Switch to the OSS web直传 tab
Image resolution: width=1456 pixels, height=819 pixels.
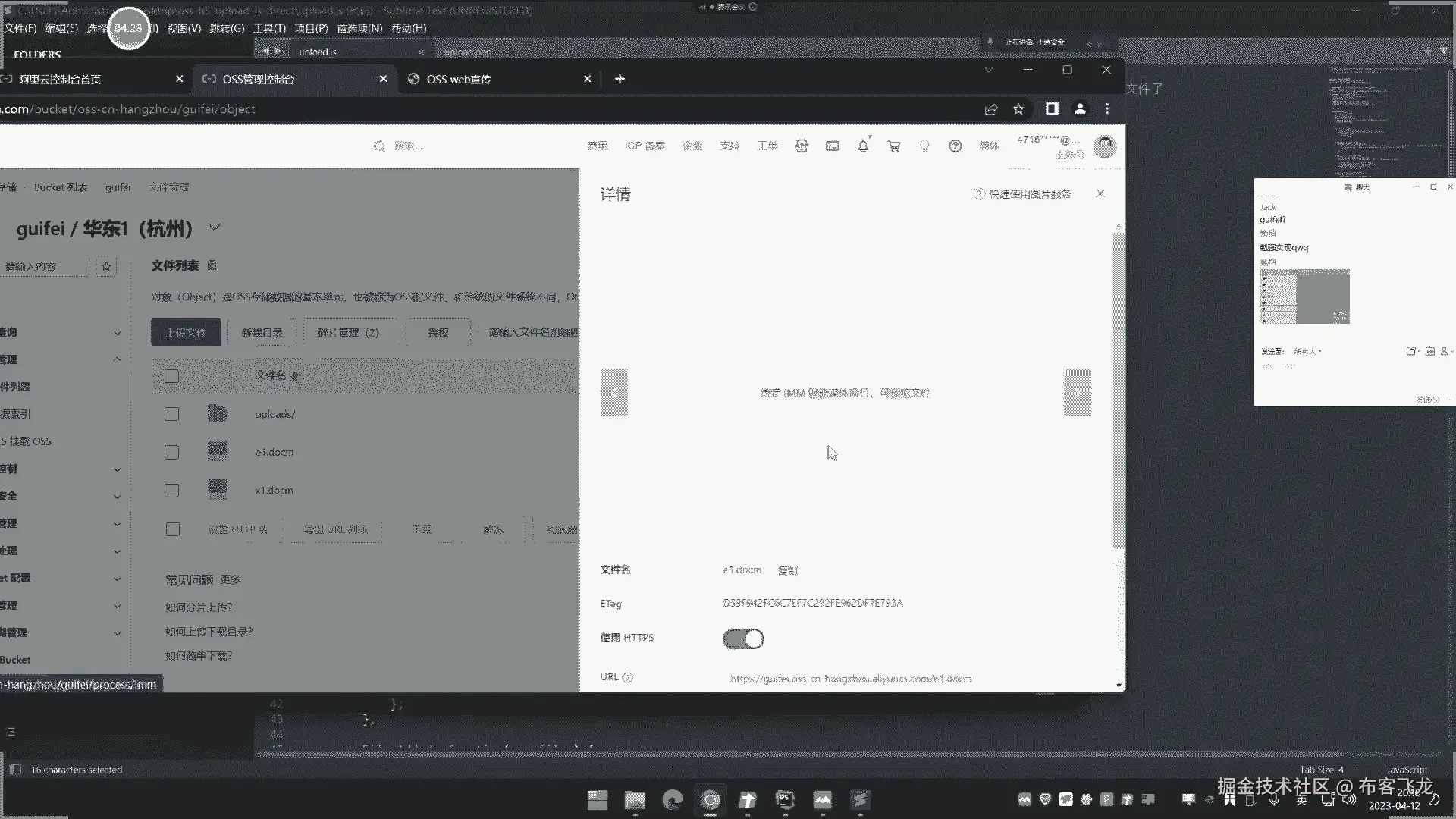[x=459, y=79]
